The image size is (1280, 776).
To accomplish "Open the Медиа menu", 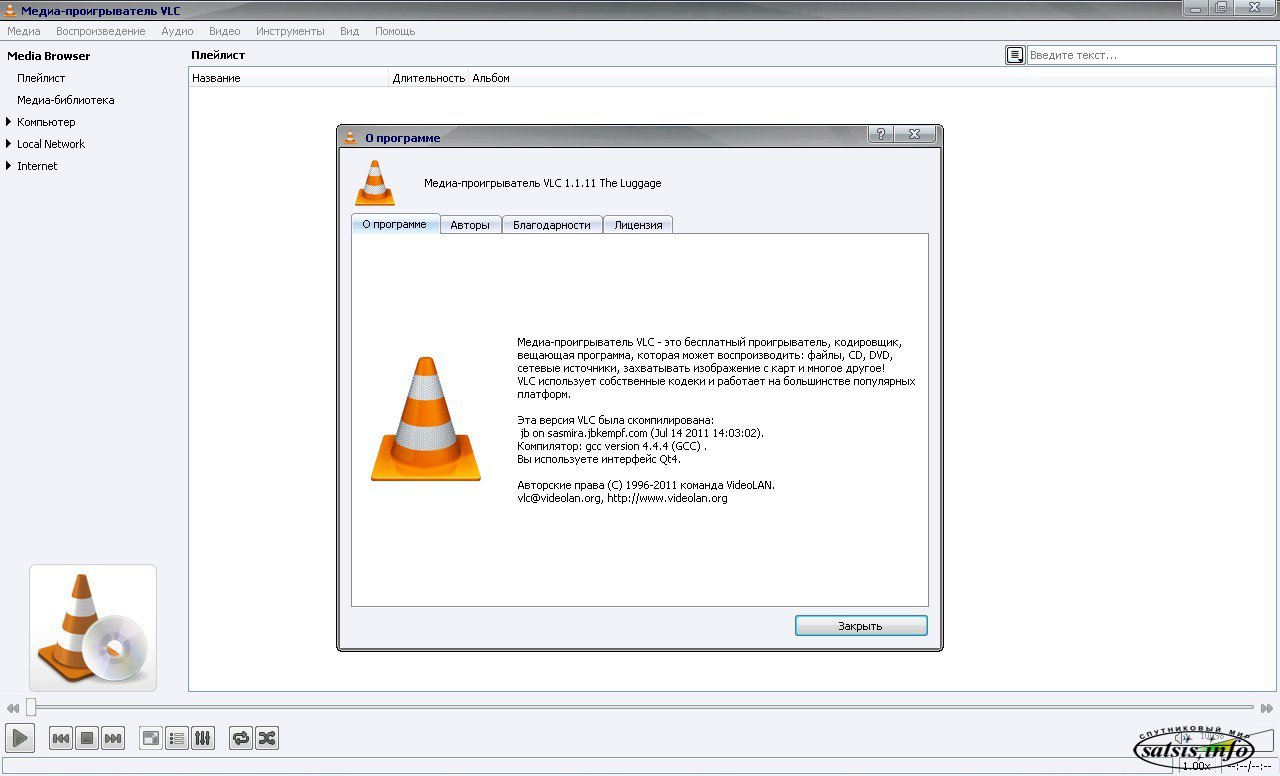I will [24, 31].
